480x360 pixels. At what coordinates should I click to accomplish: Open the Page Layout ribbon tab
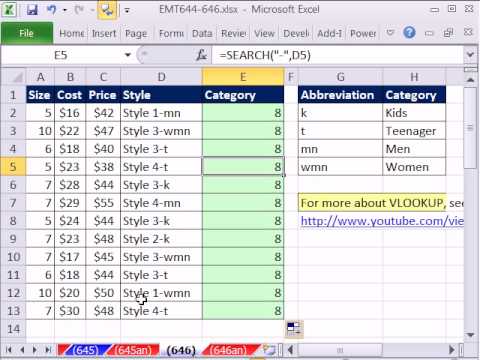pos(136,33)
